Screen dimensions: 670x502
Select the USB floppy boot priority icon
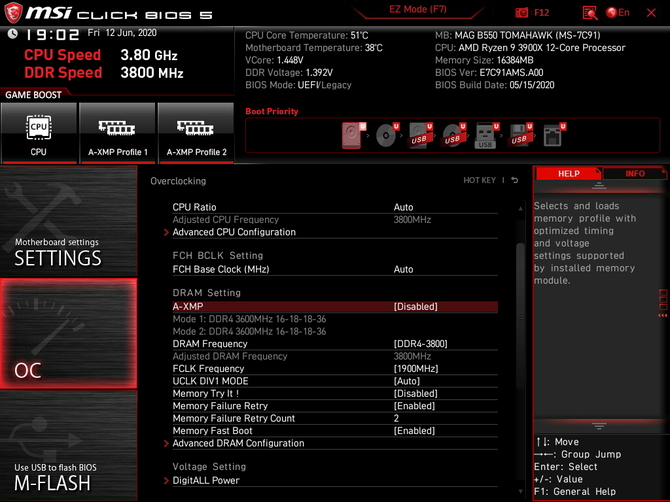pyautogui.click(x=520, y=135)
